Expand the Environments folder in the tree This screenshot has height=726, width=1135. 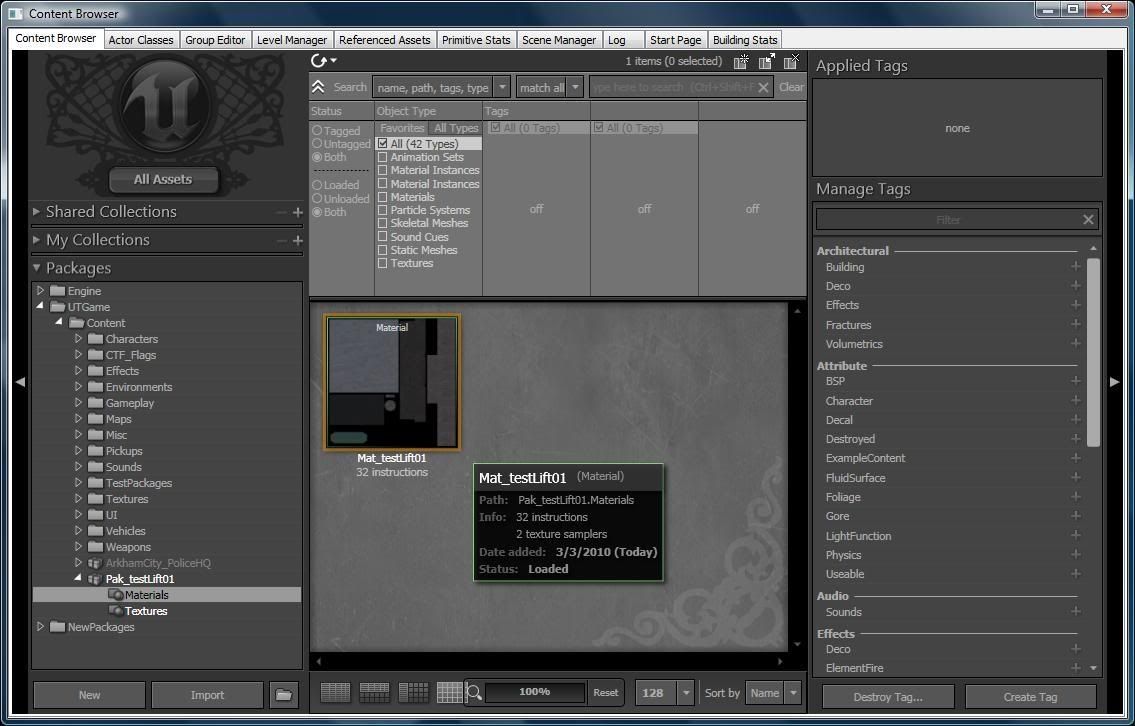point(78,387)
